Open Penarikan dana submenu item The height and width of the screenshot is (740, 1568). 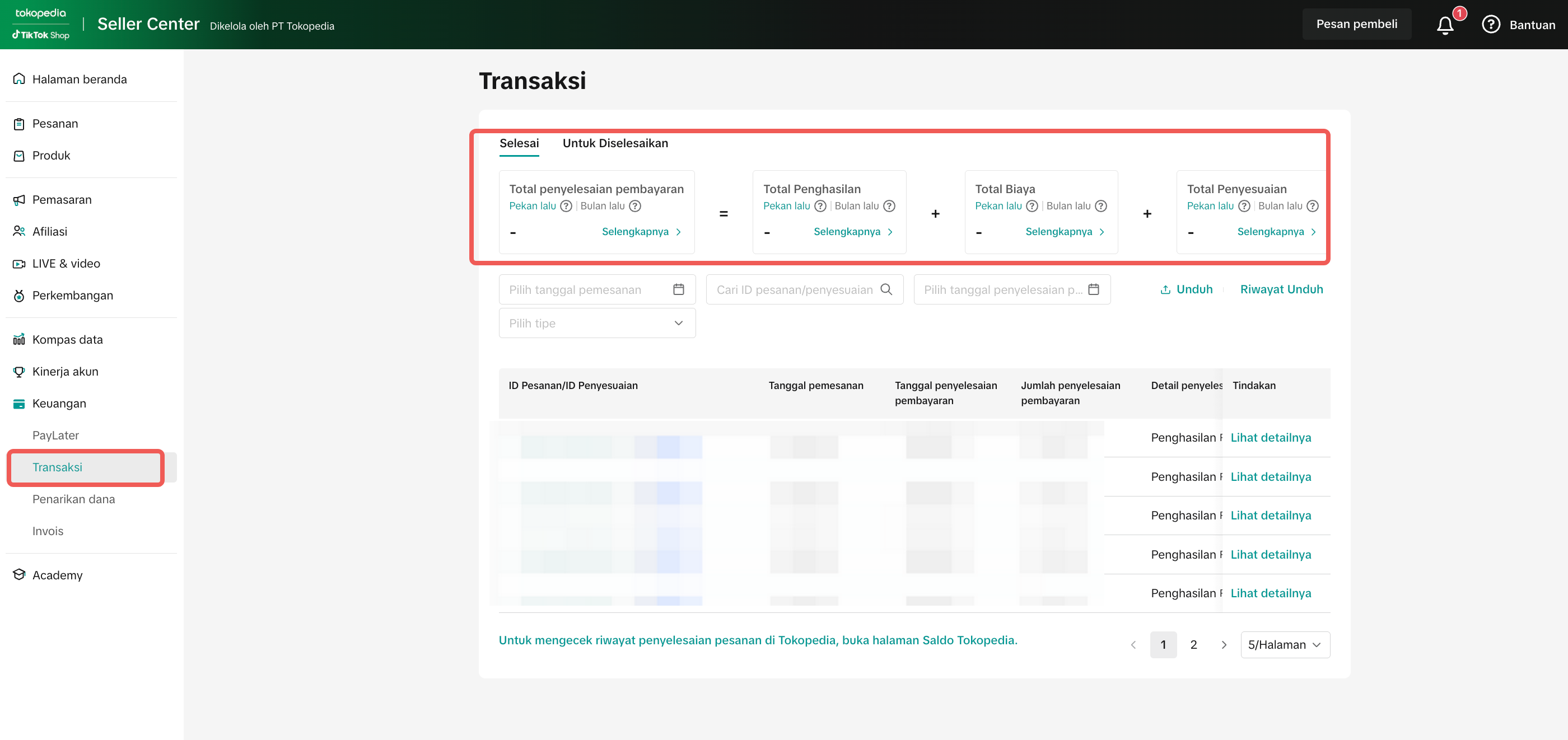(x=73, y=499)
